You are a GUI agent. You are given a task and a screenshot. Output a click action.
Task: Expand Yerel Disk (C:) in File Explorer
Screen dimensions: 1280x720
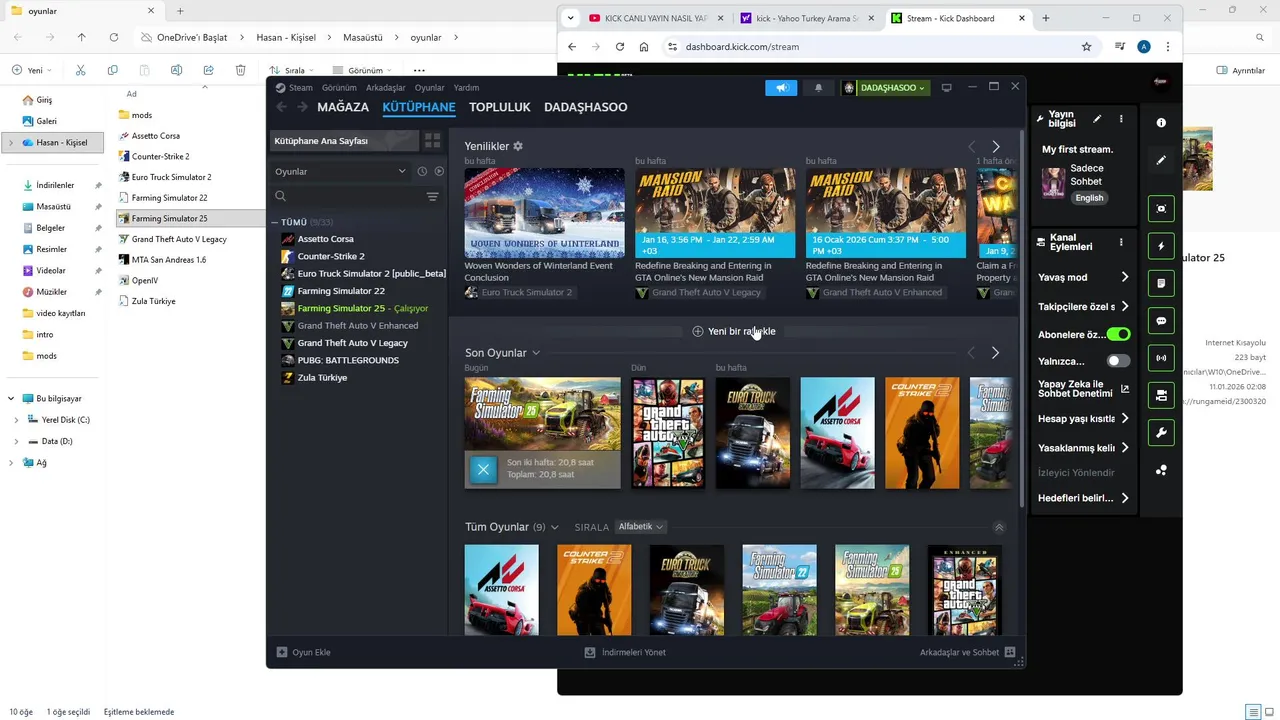[16, 420]
